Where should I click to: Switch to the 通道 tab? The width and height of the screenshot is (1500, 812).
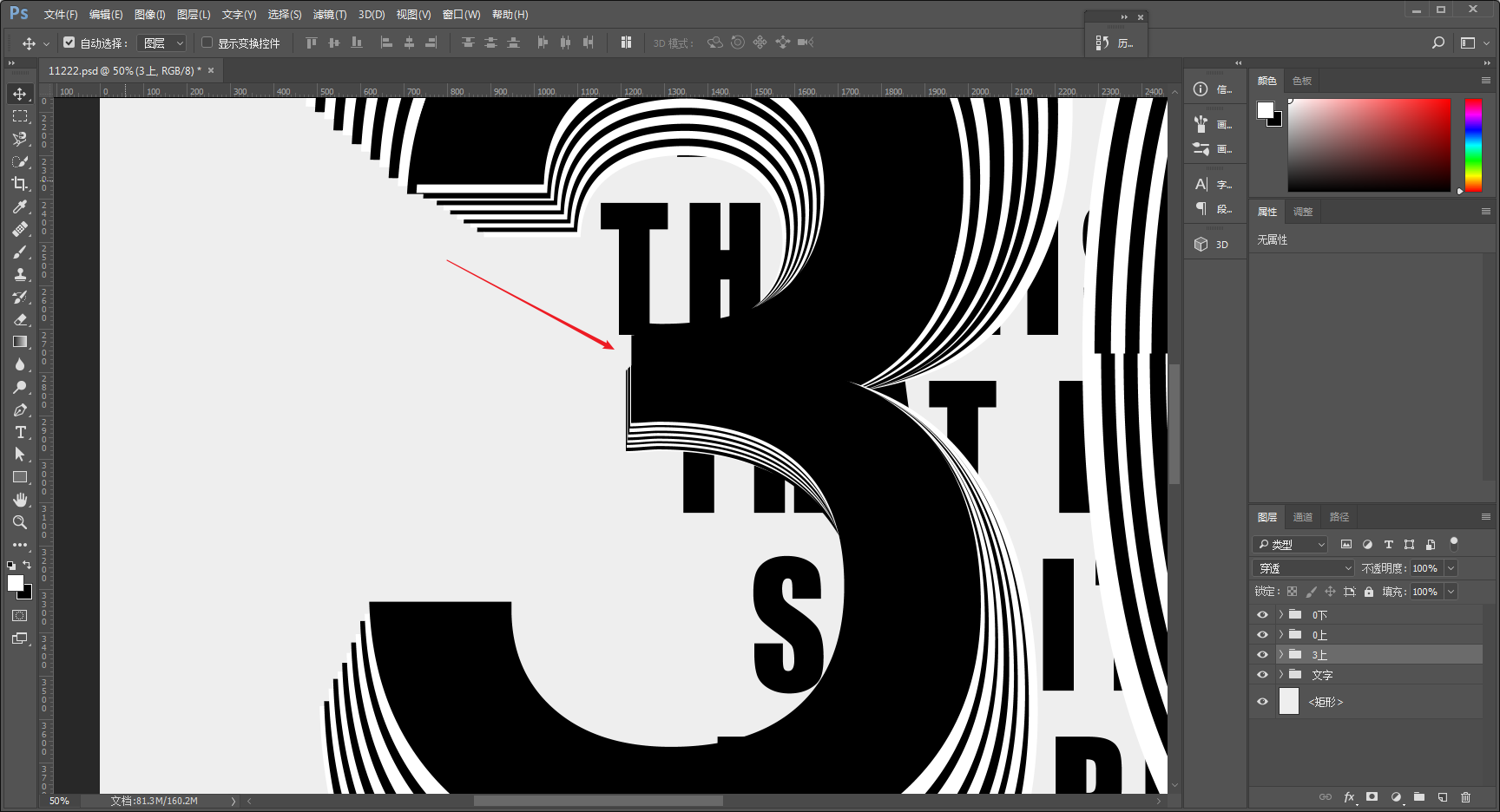[x=1303, y=517]
